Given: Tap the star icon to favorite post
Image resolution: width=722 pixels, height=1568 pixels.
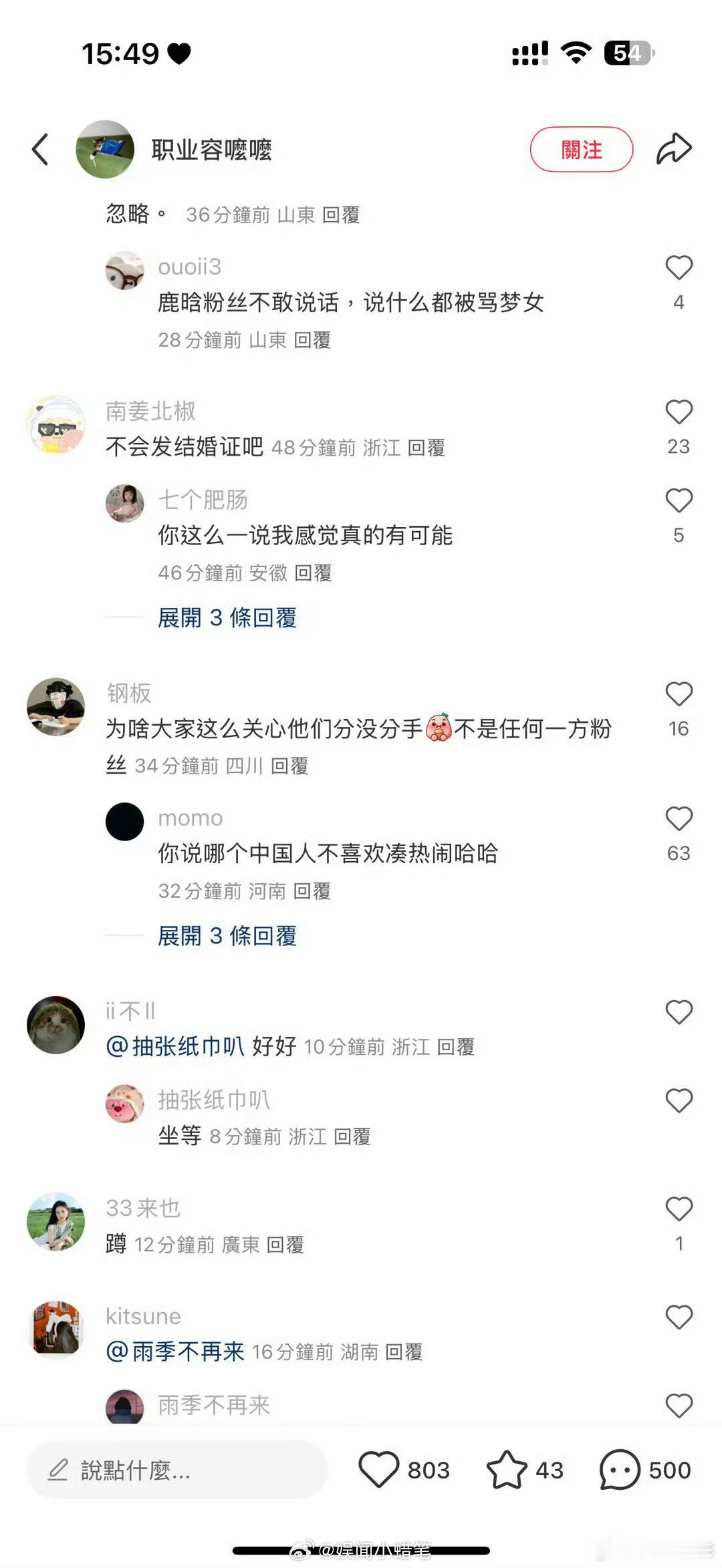Looking at the screenshot, I should tap(506, 1469).
